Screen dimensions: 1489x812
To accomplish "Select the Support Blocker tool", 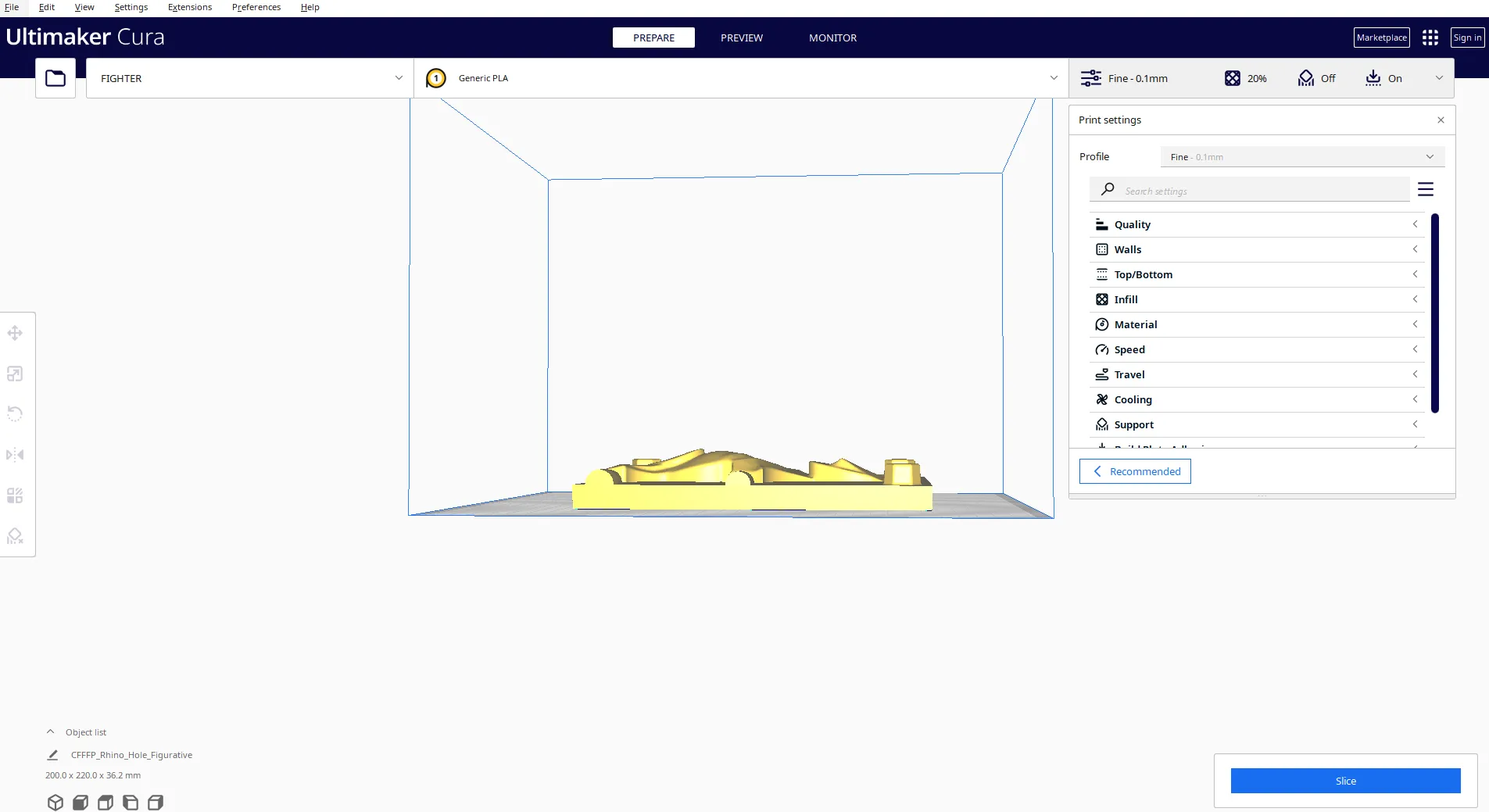I will click(x=15, y=536).
